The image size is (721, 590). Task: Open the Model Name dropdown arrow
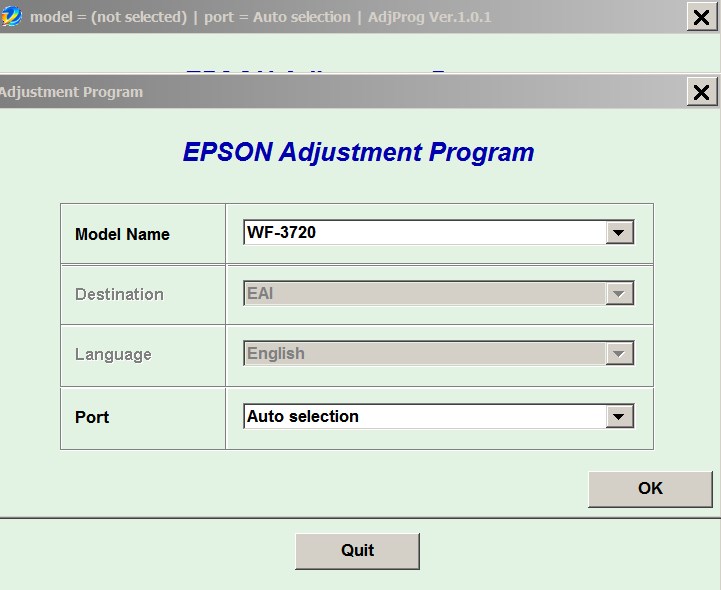pos(619,232)
